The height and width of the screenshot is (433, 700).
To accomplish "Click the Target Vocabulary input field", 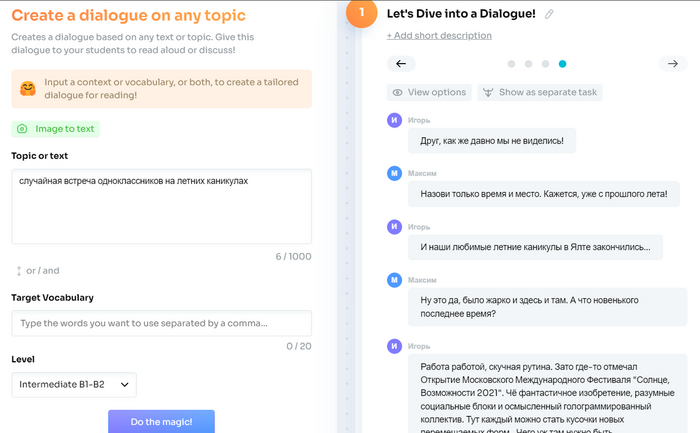I will (x=161, y=323).
